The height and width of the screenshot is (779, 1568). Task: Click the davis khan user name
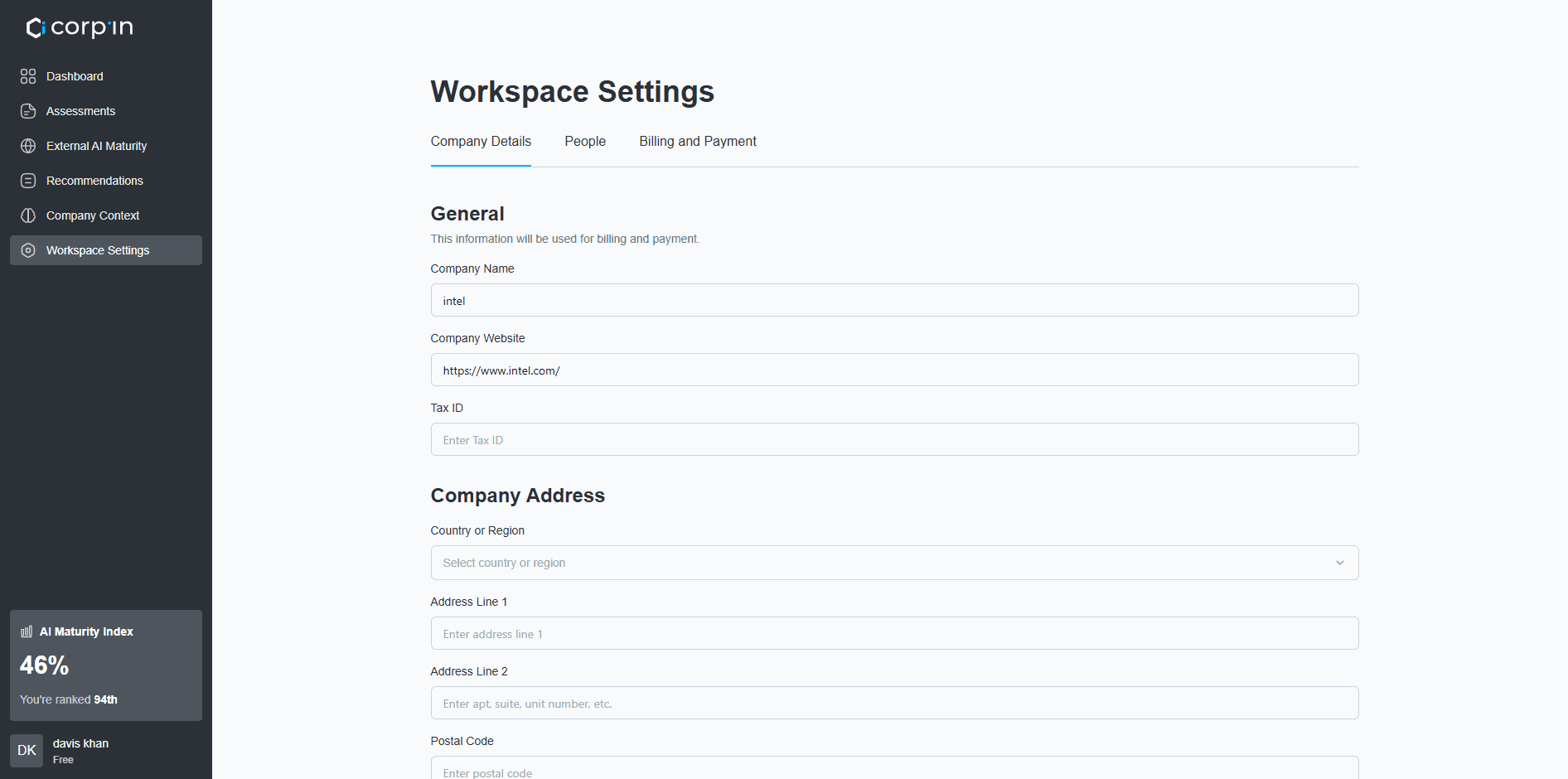[81, 743]
